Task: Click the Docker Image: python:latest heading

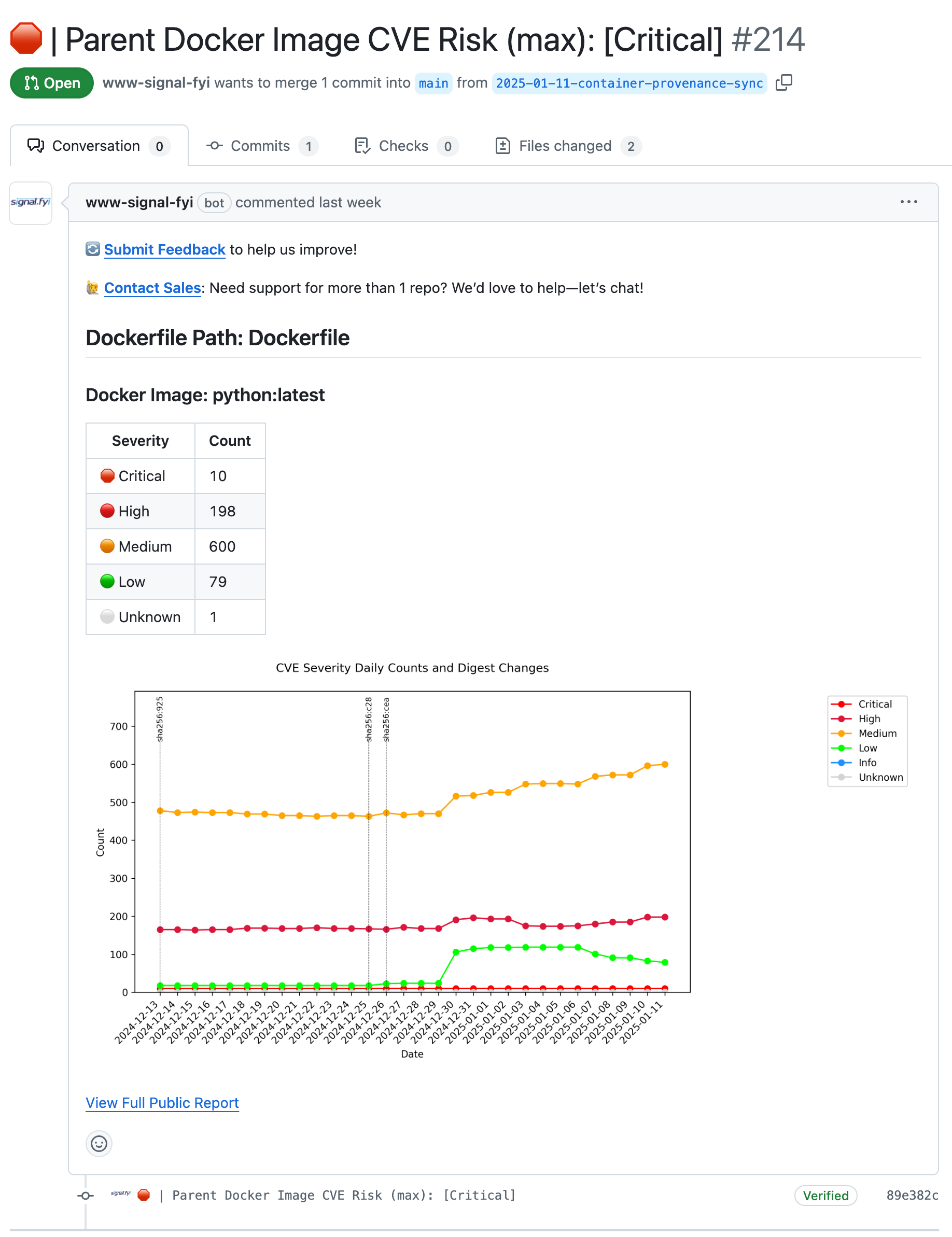Action: coord(205,395)
